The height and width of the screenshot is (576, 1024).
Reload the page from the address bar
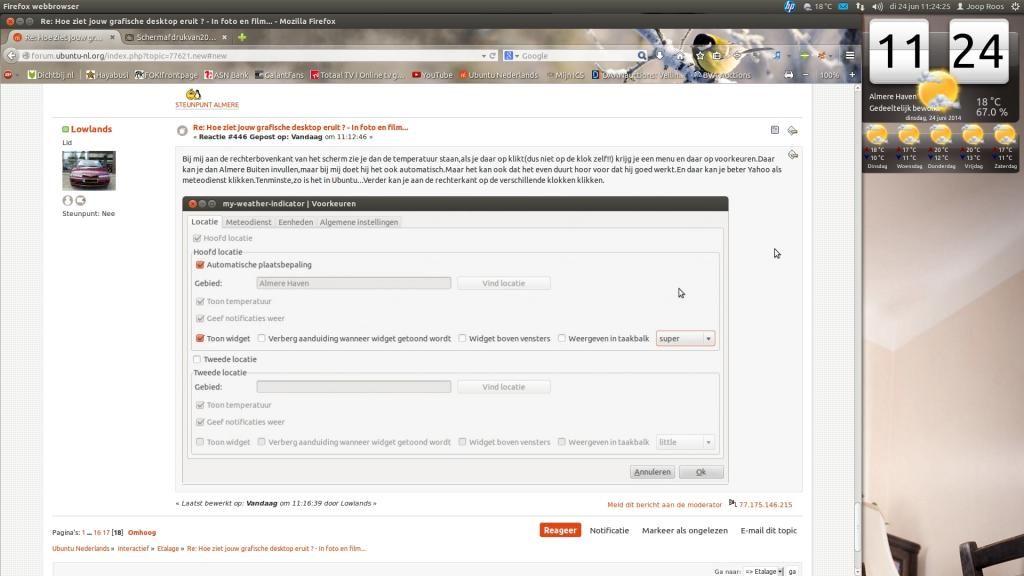tap(491, 56)
